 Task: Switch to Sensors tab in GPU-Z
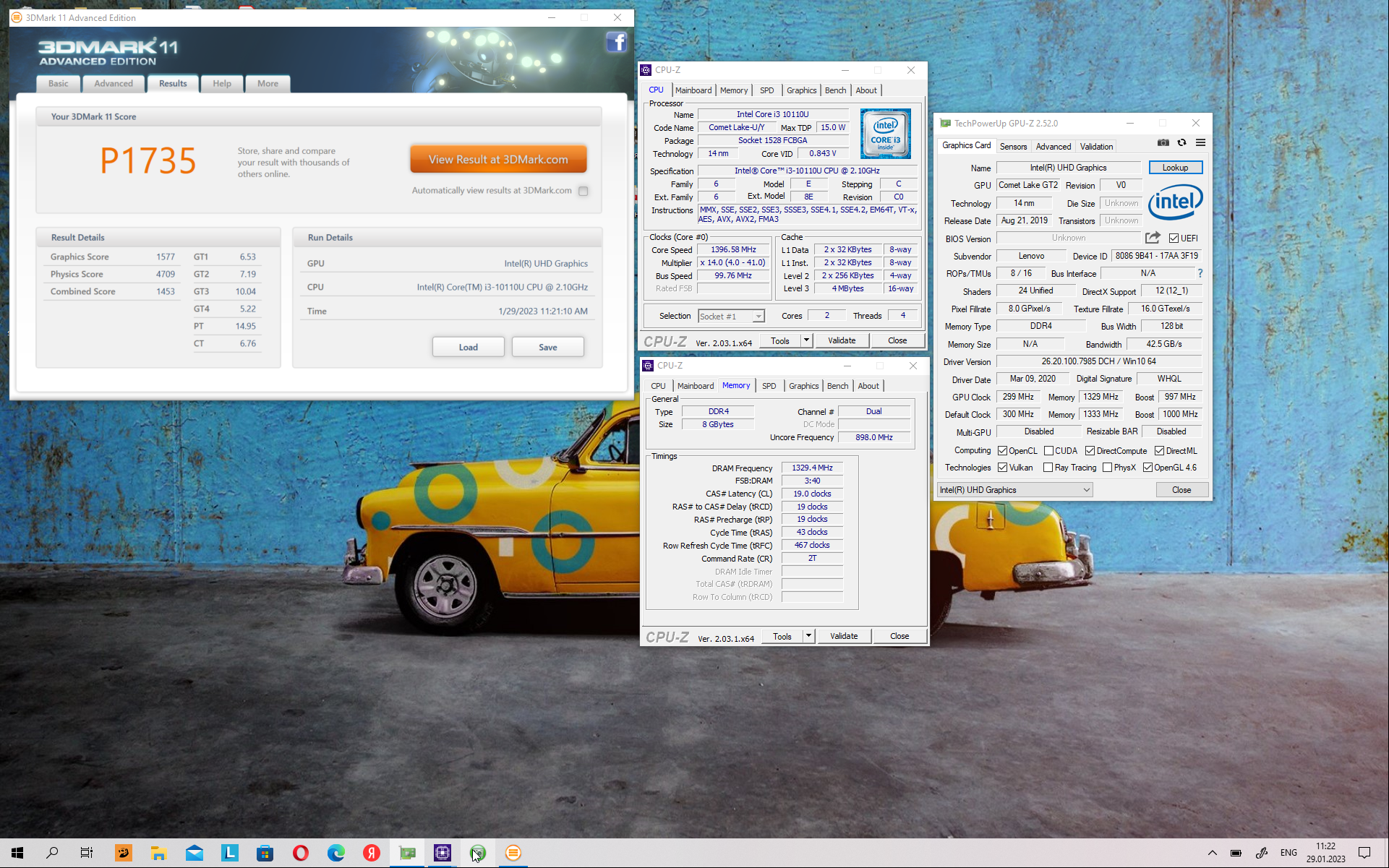[1013, 147]
